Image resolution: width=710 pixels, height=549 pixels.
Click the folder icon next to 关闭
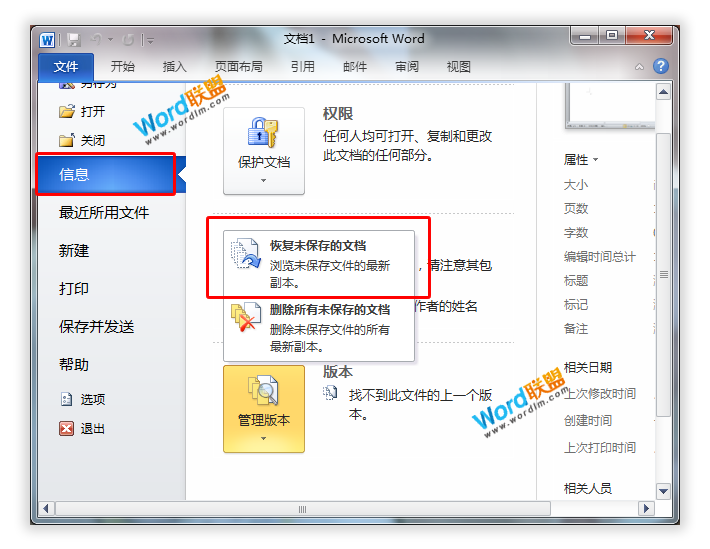67,140
